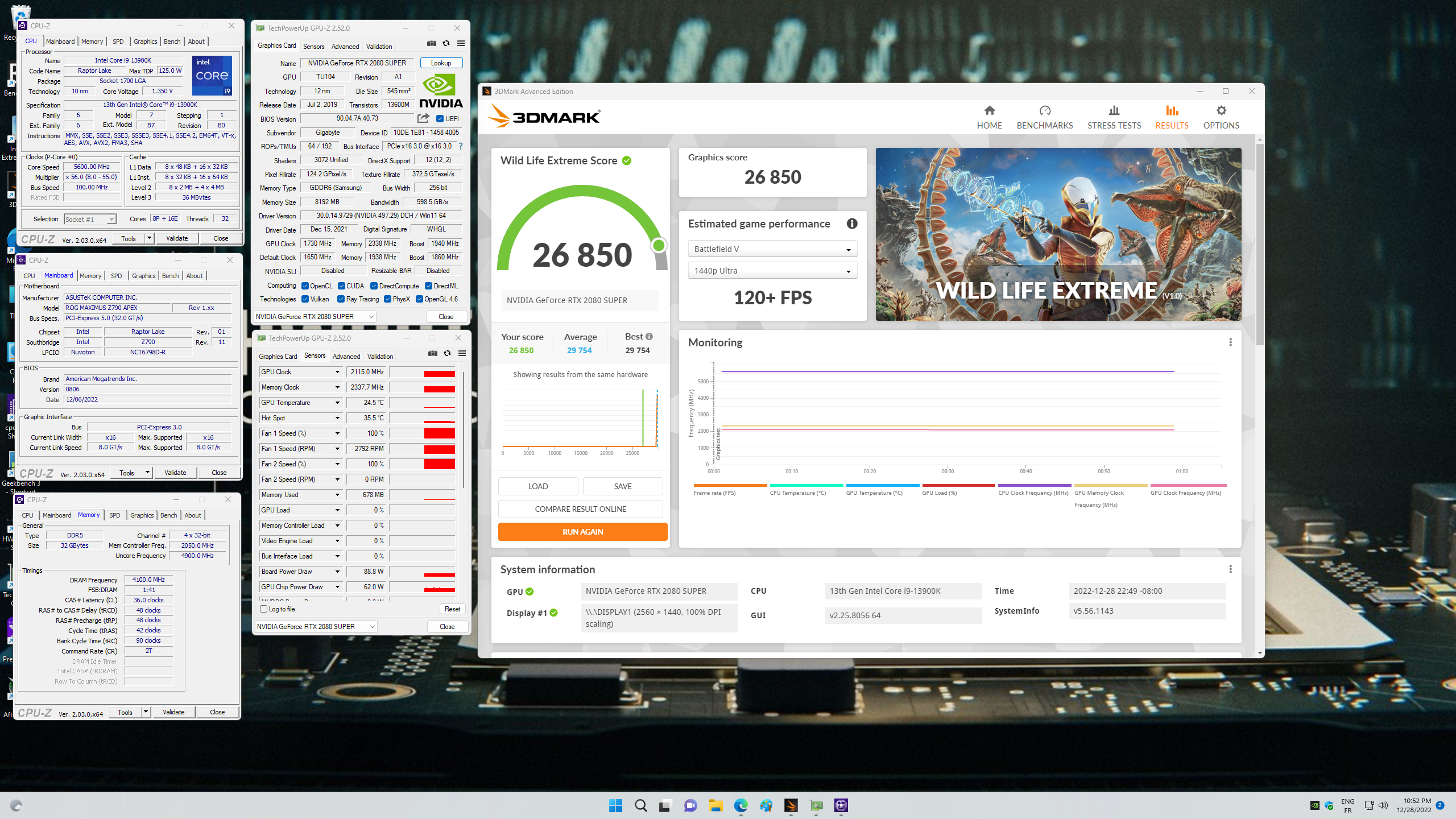This screenshot has width=1456, height=819.
Task: Toggle the Vulkan checkbox
Action: tap(305, 299)
